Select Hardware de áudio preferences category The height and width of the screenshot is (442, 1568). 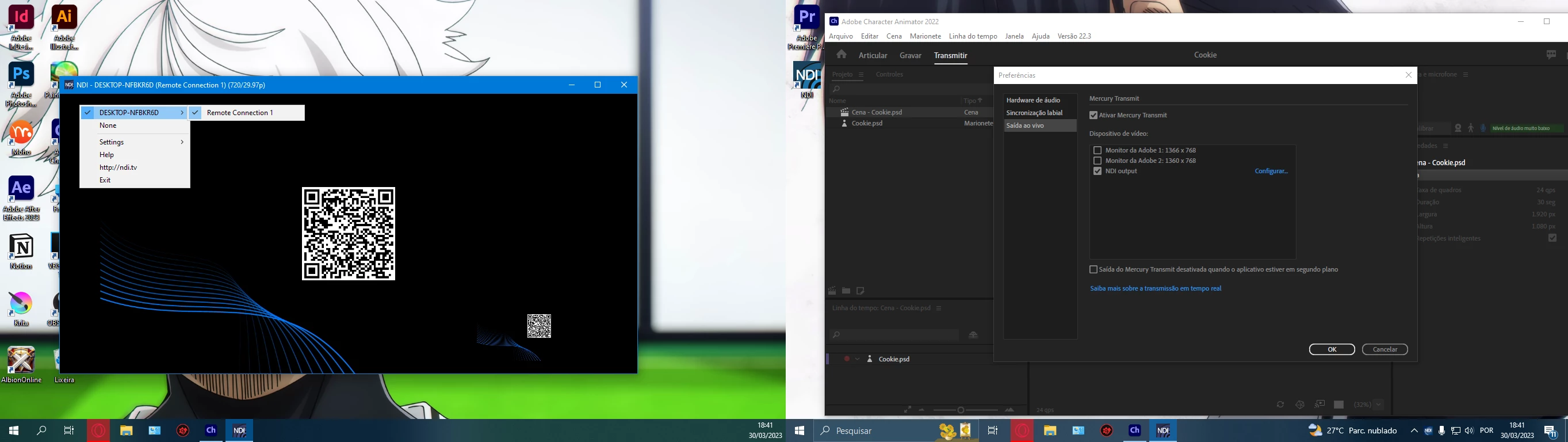pyautogui.click(x=1039, y=100)
